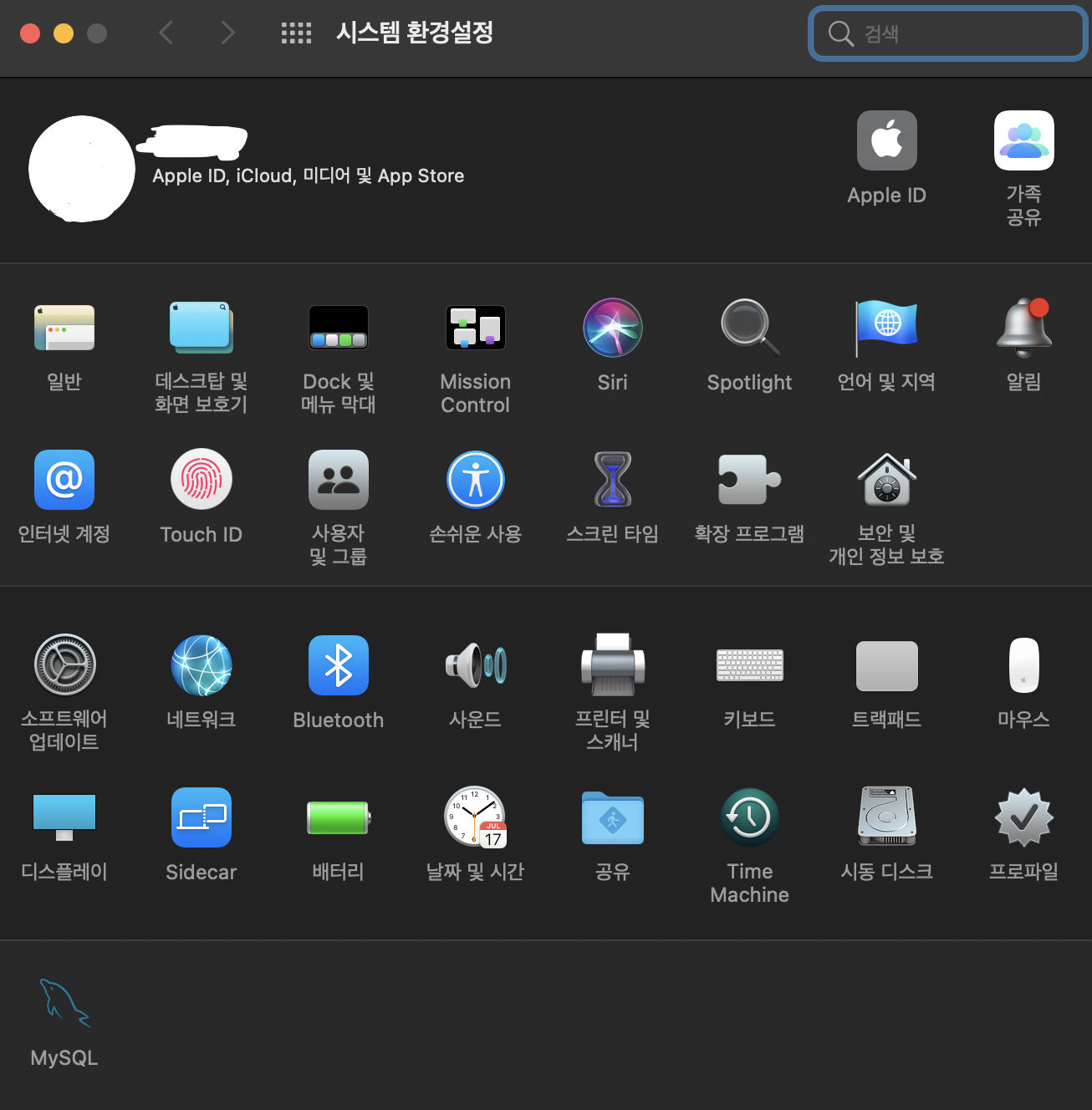
Task: Click the 검색 search field
Action: tap(948, 33)
